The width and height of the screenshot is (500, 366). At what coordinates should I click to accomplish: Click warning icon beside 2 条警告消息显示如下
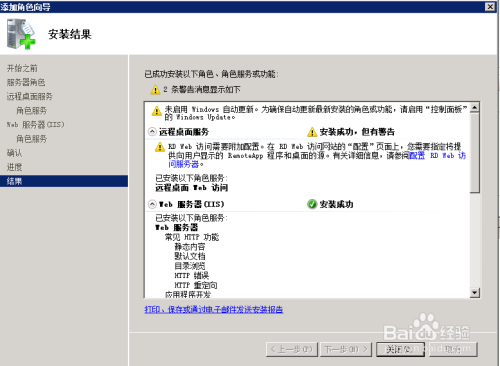tap(155, 90)
